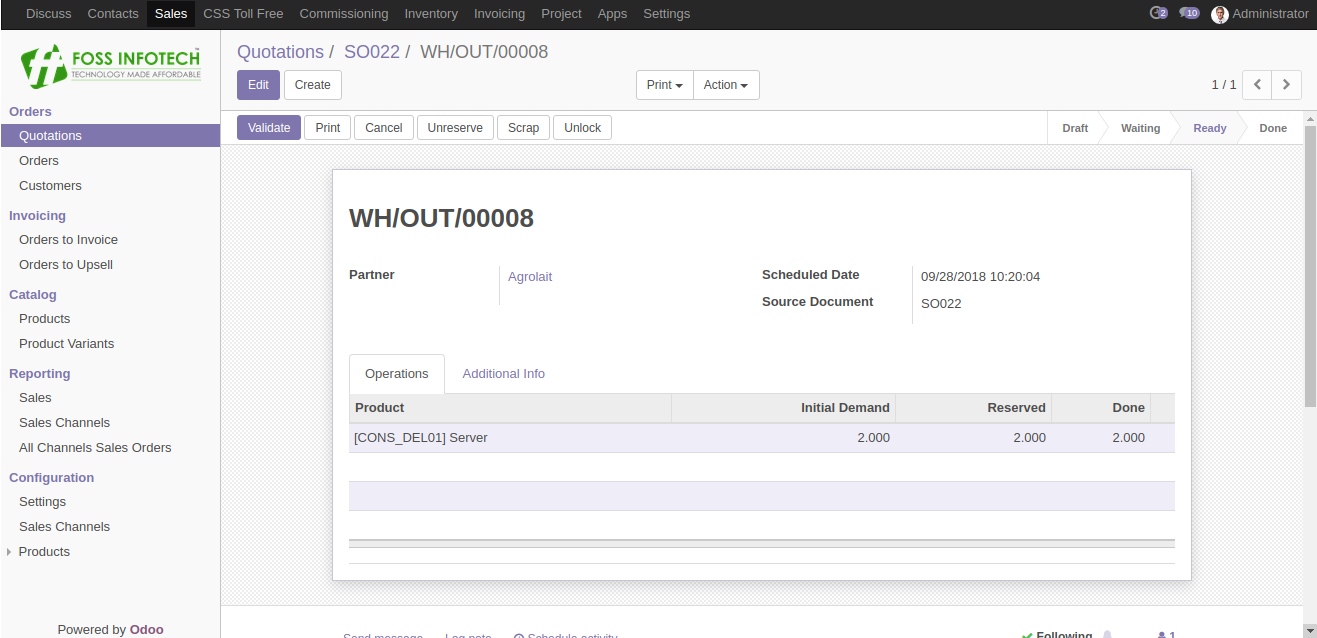Click the 1 / 1 pager counter
The image size is (1317, 638).
(x=1224, y=85)
